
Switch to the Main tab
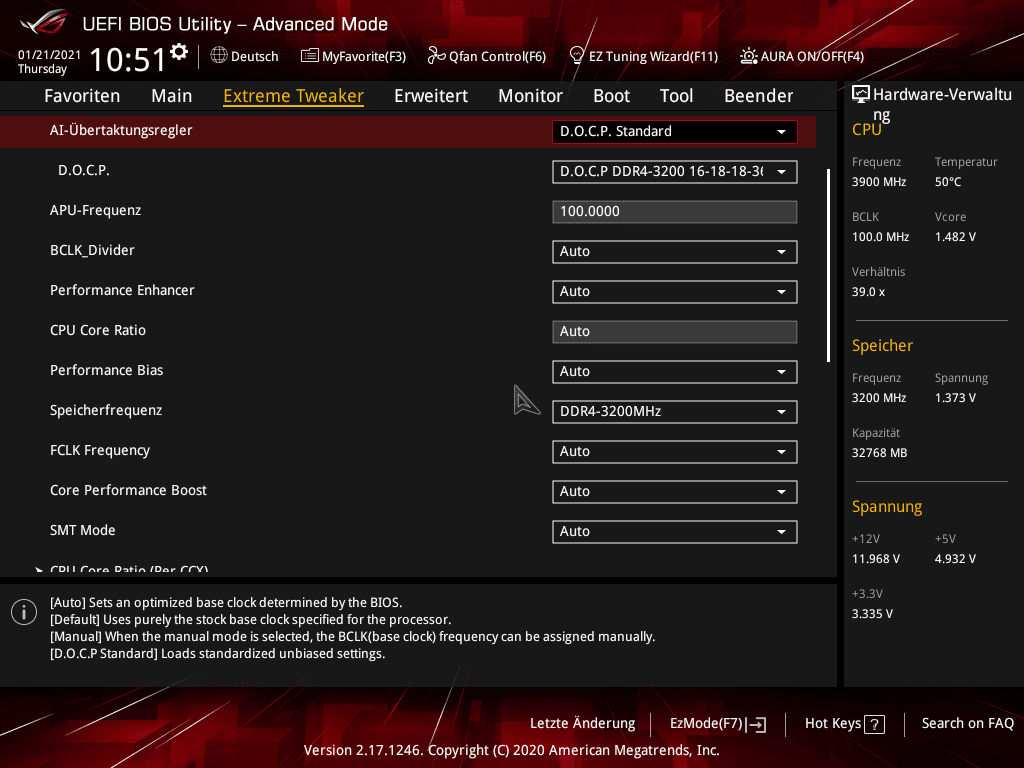pyautogui.click(x=172, y=96)
